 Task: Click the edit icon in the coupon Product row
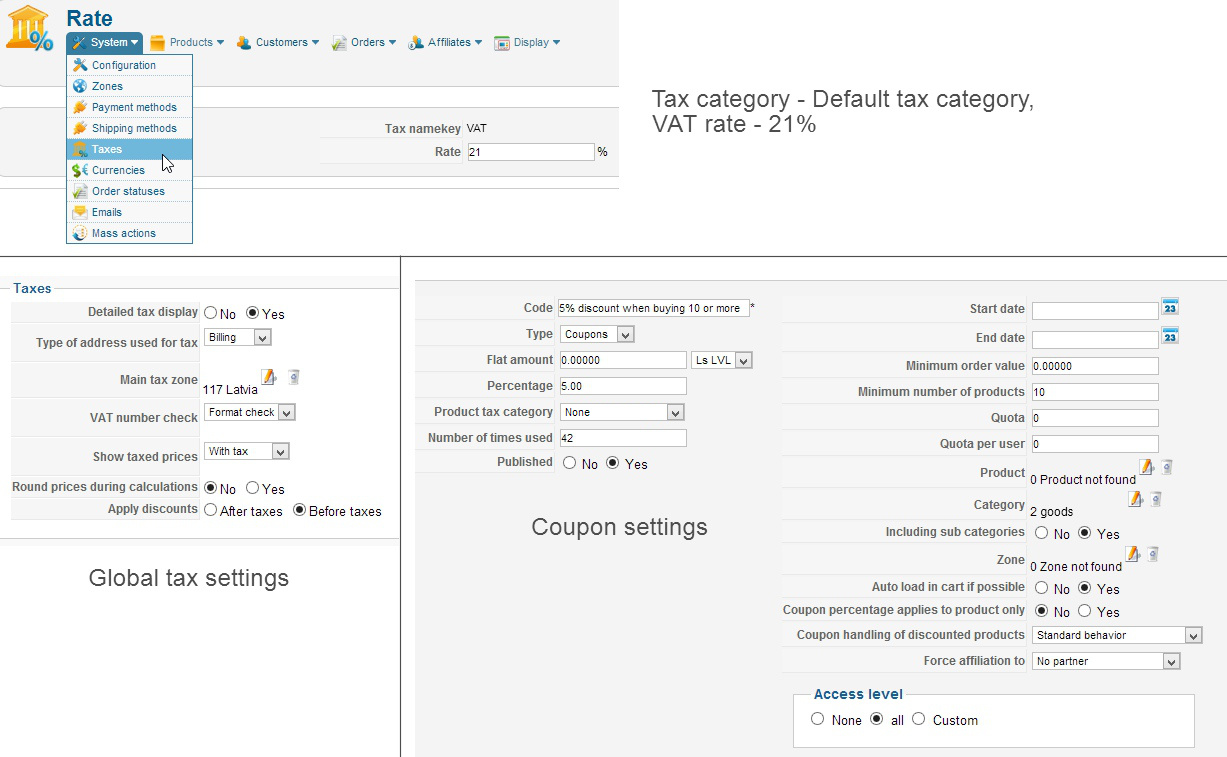1146,467
